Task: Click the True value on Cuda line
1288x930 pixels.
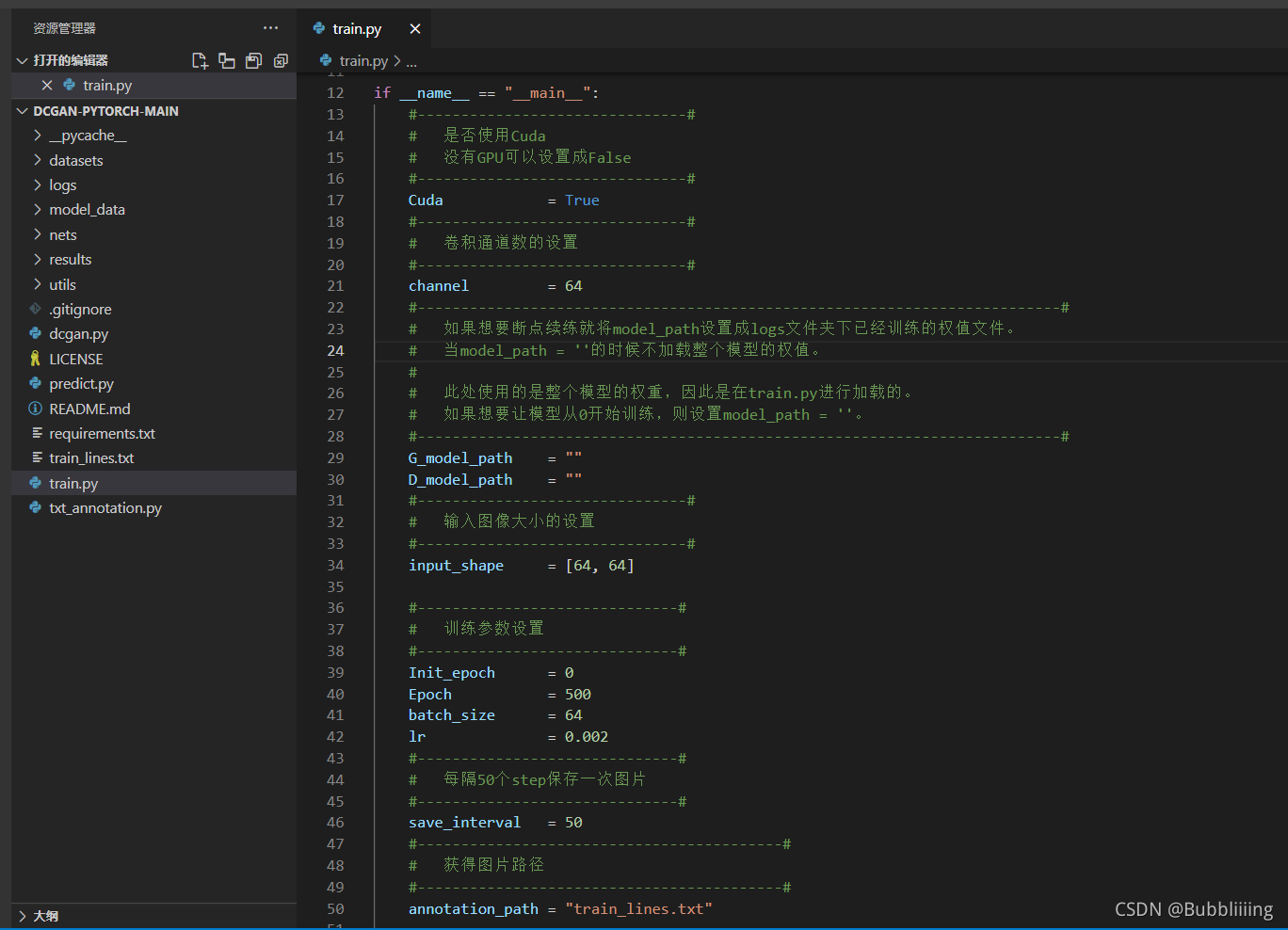Action: tap(582, 200)
